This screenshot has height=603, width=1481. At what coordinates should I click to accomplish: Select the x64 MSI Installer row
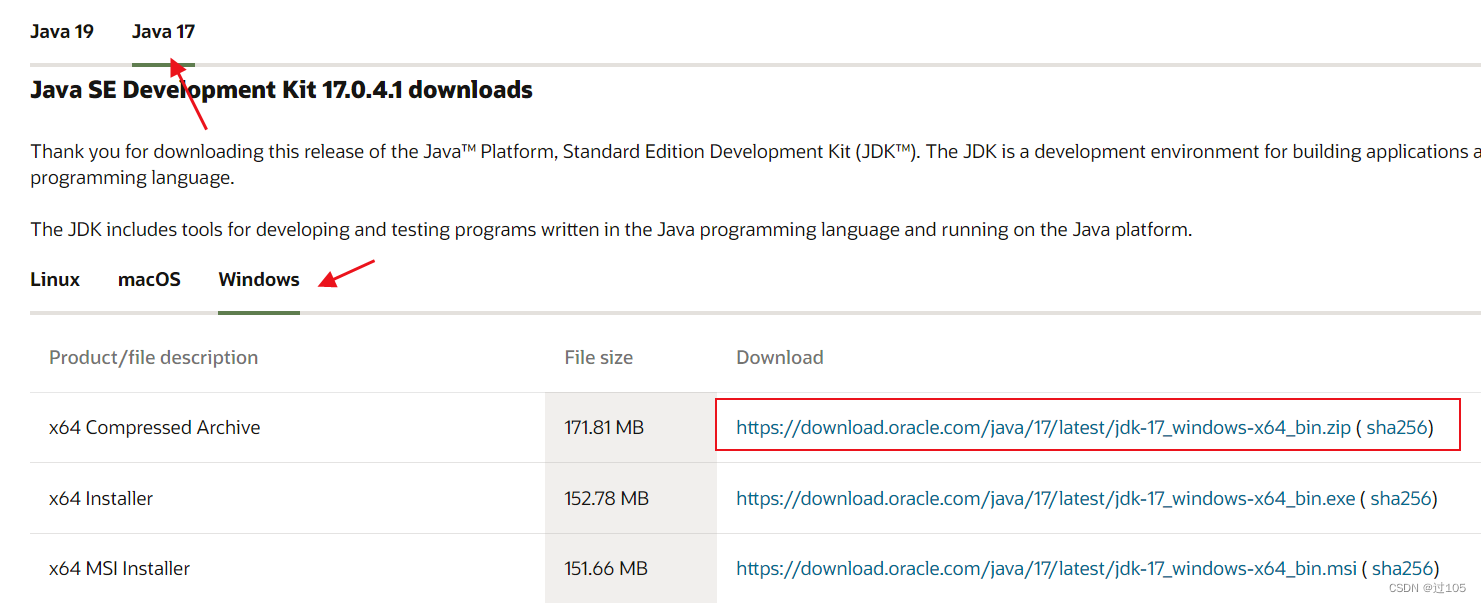[120, 567]
